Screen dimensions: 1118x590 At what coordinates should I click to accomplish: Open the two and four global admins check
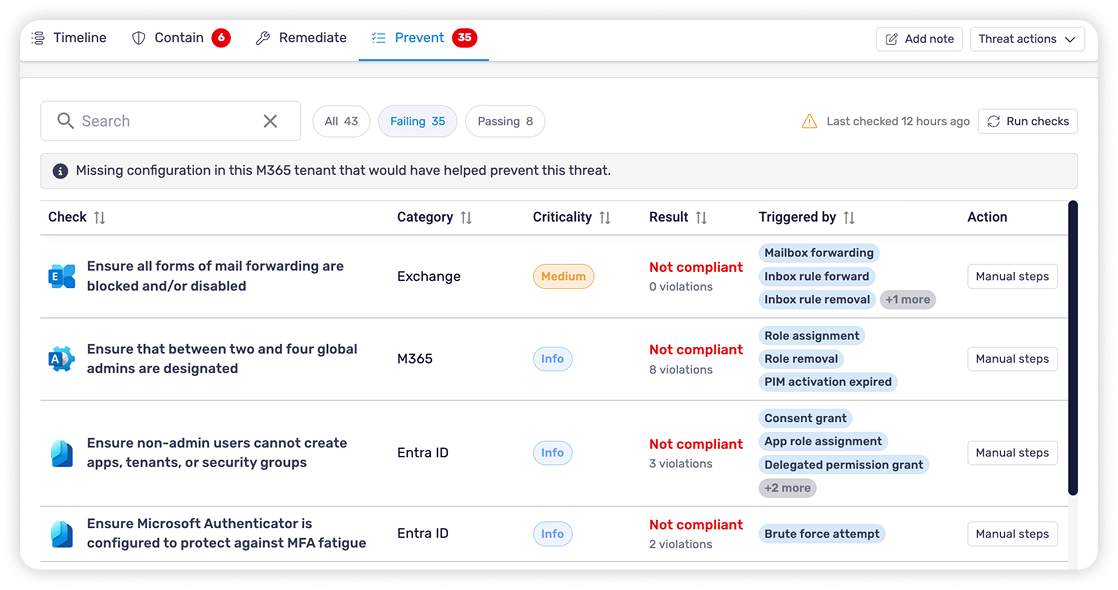point(222,359)
